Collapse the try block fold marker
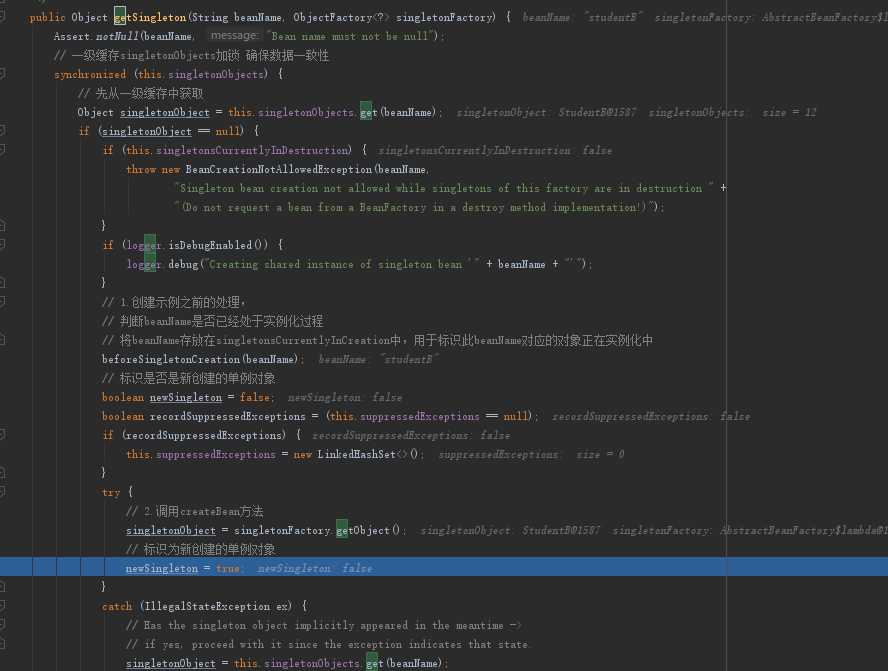 tap(2, 492)
